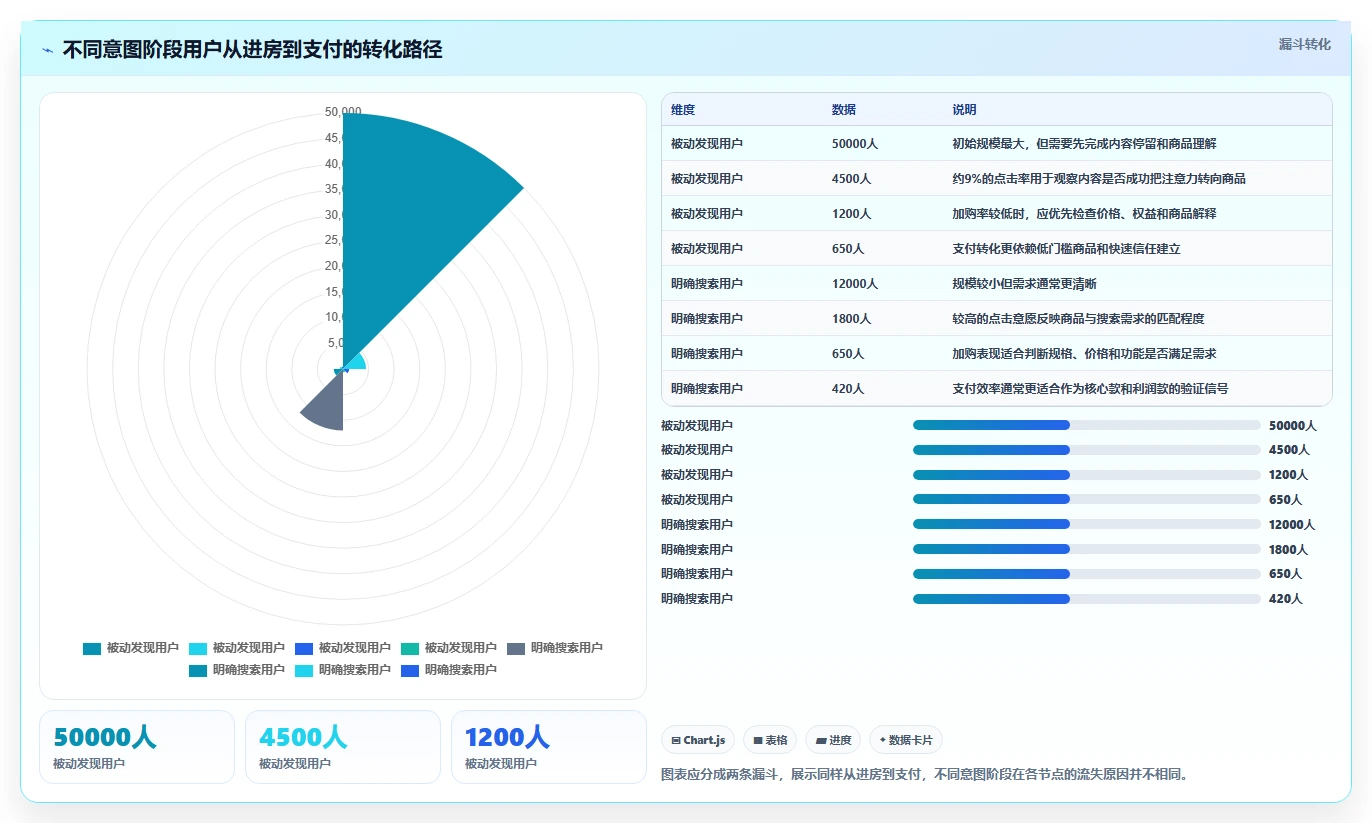Click the 维度 column header
This screenshot has height=823, width=1372.
[x=683, y=110]
